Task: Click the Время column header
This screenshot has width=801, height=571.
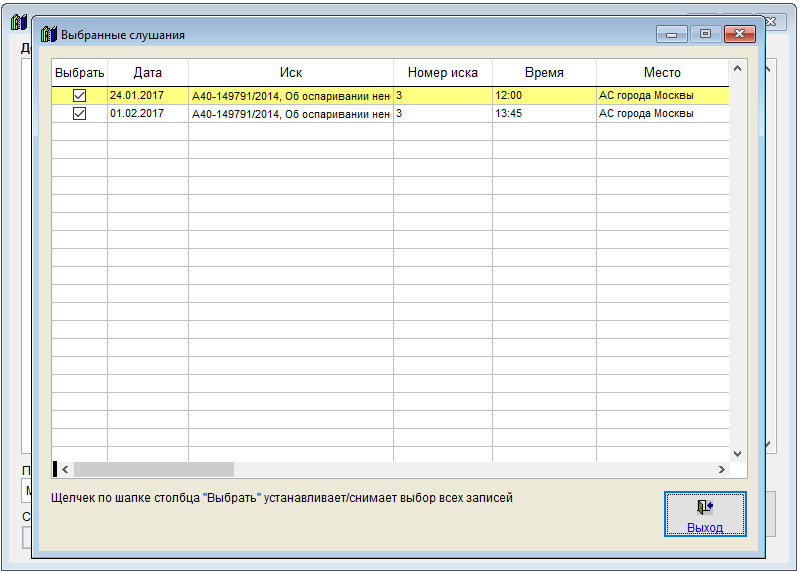Action: click(x=544, y=73)
